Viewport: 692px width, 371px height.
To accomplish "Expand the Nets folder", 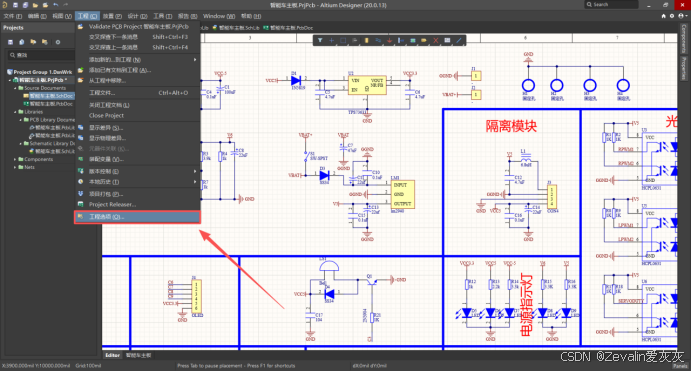I will pos(15,167).
